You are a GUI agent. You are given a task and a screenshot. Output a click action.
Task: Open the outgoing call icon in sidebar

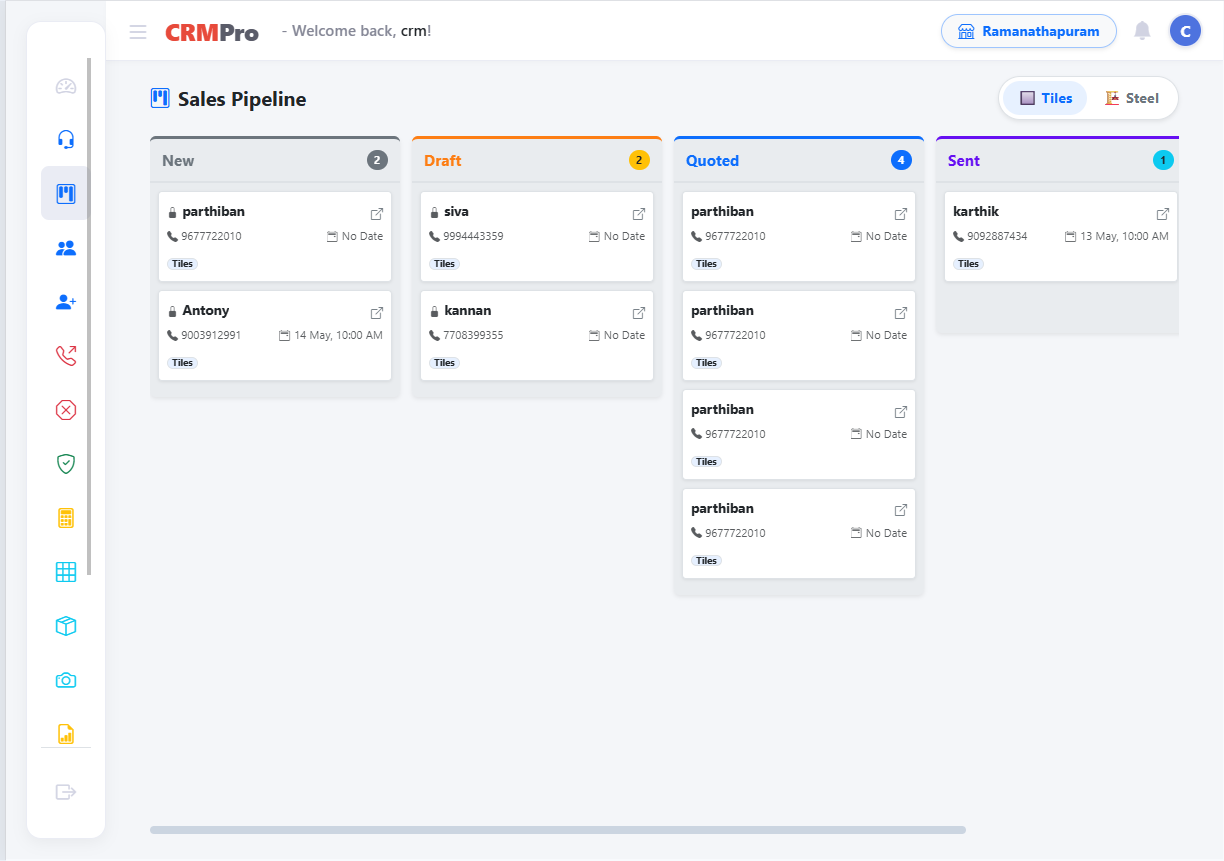pyautogui.click(x=66, y=355)
